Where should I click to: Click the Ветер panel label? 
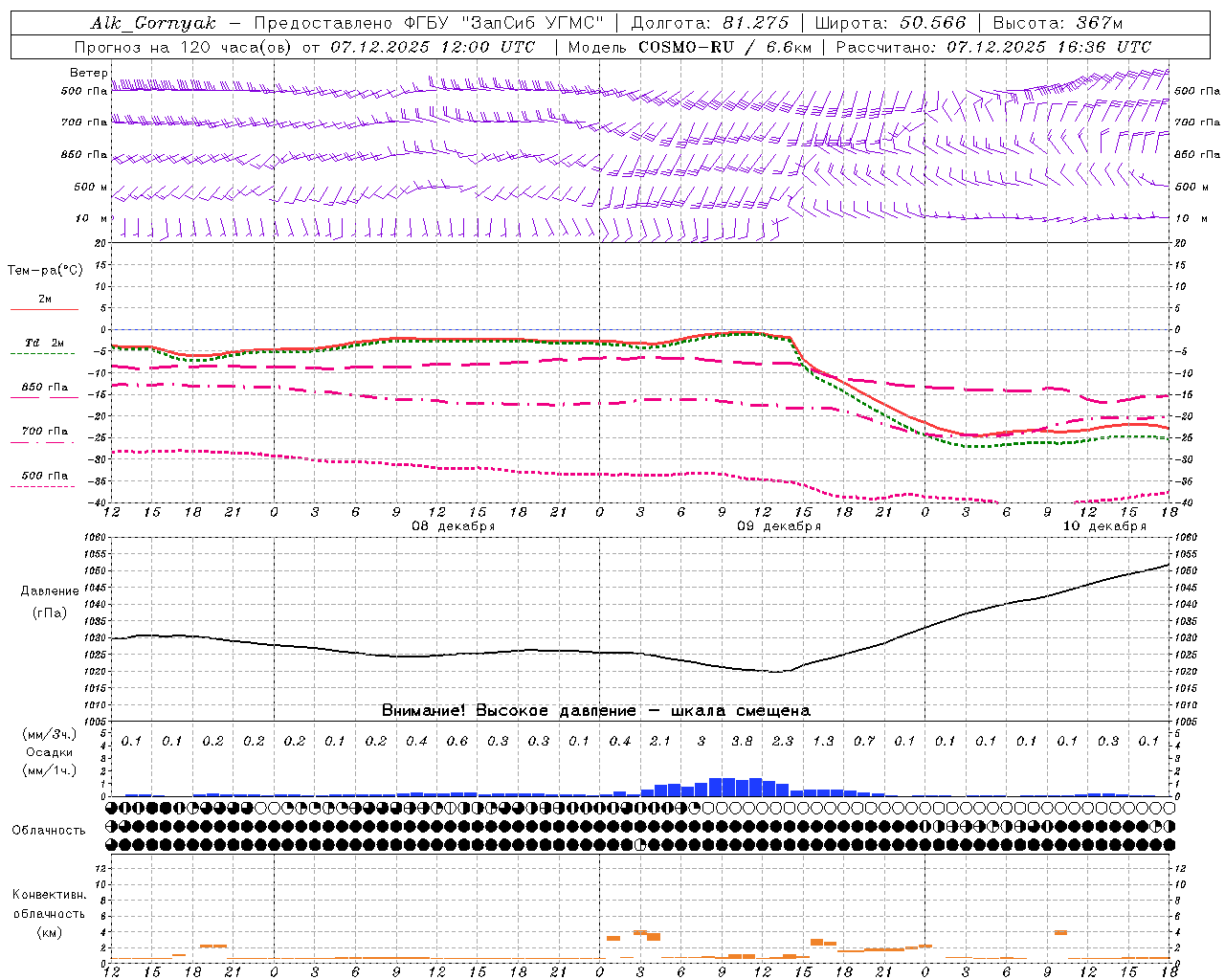click(88, 73)
